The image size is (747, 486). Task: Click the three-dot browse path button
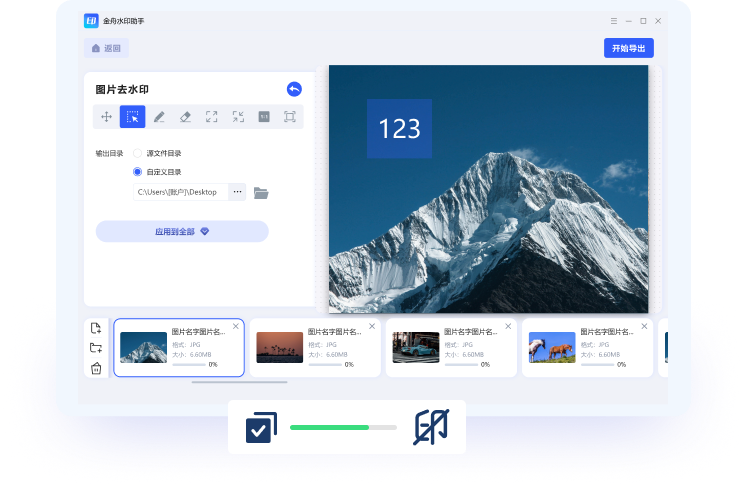pos(237,191)
